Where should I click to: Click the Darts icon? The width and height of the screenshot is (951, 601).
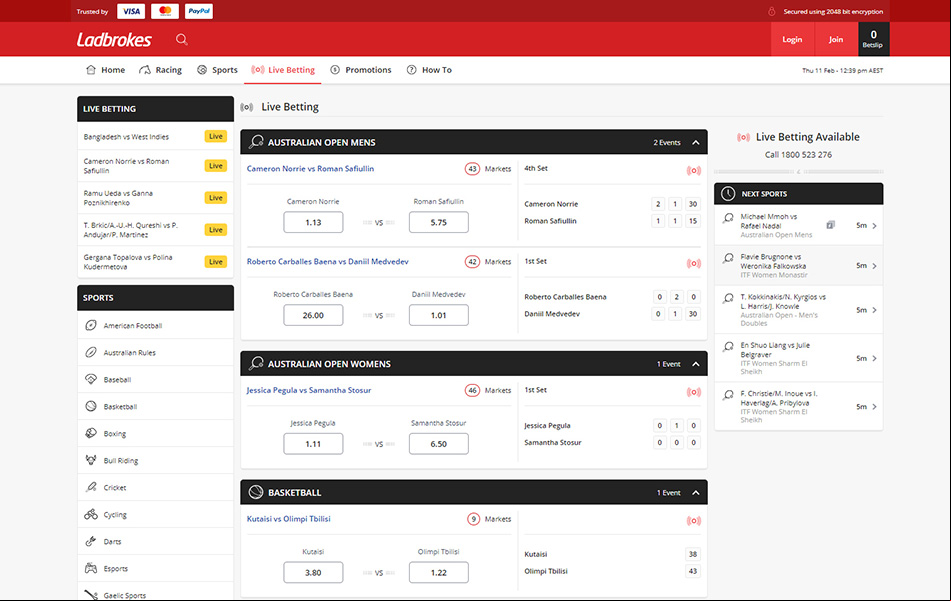(90, 541)
